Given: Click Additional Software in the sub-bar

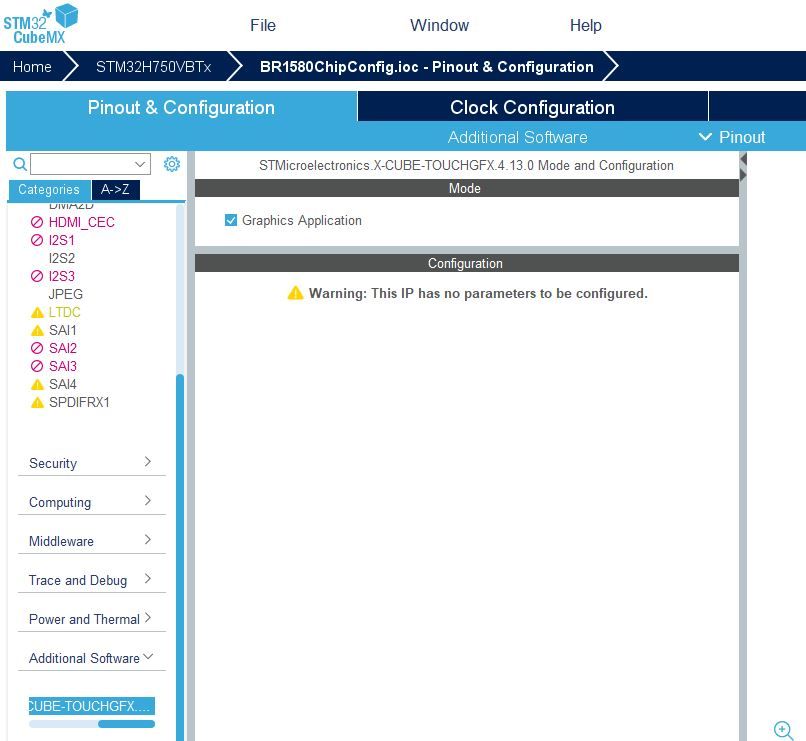Looking at the screenshot, I should pos(517,137).
